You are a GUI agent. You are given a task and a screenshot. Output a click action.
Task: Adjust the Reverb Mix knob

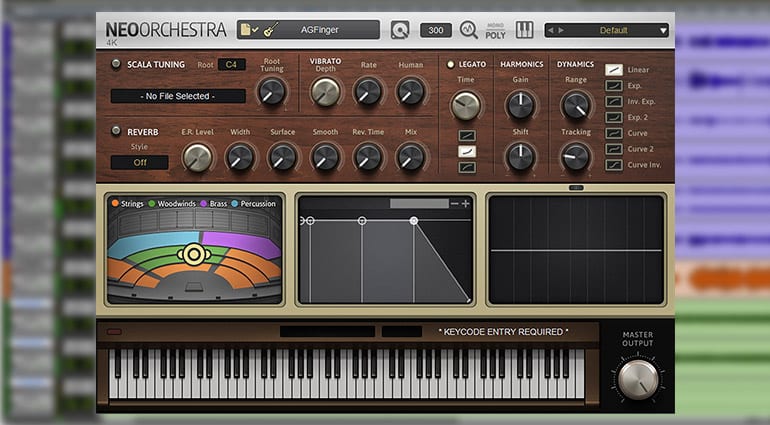(x=411, y=158)
